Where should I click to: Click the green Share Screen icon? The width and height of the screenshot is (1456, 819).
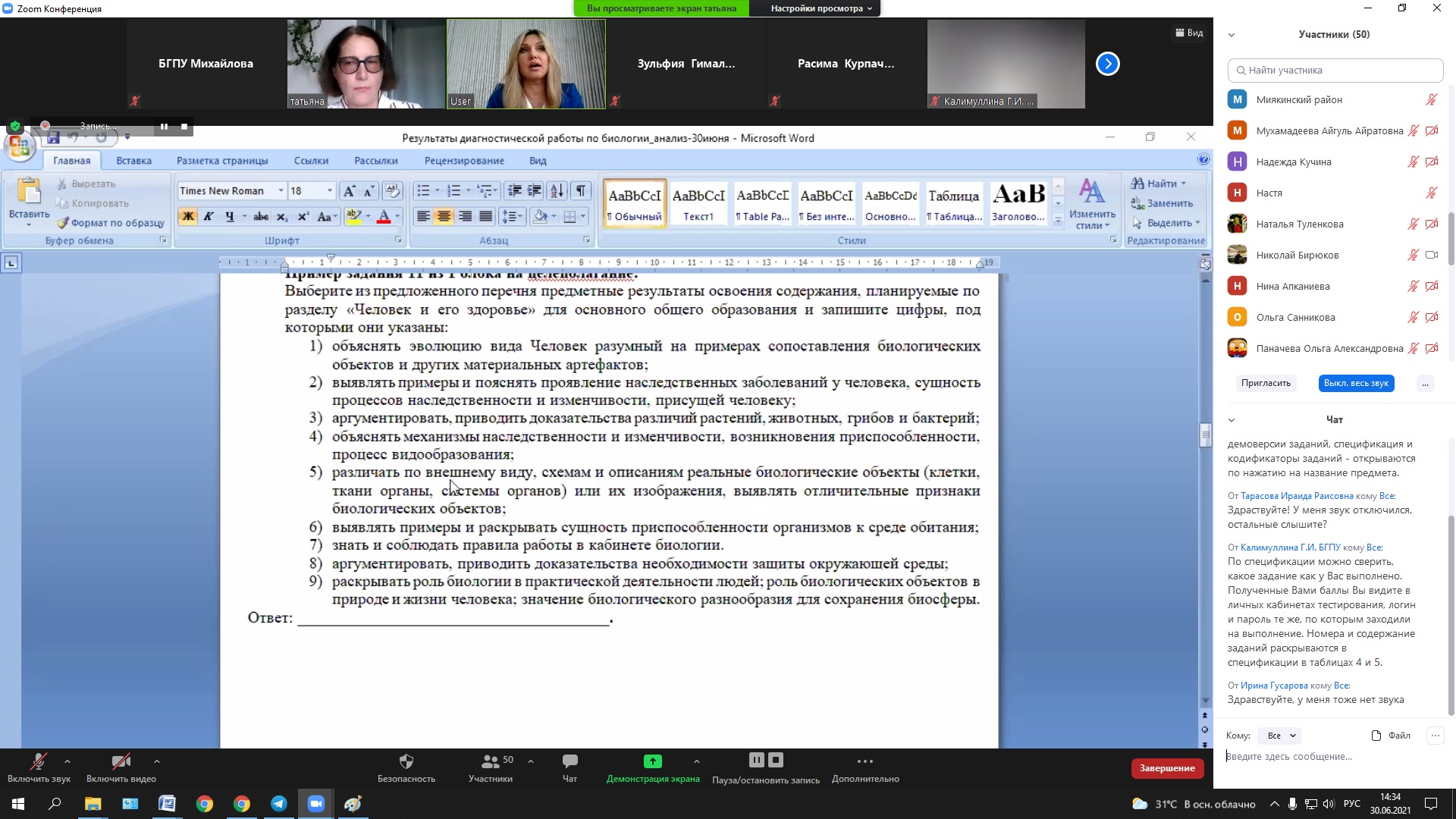tap(652, 761)
